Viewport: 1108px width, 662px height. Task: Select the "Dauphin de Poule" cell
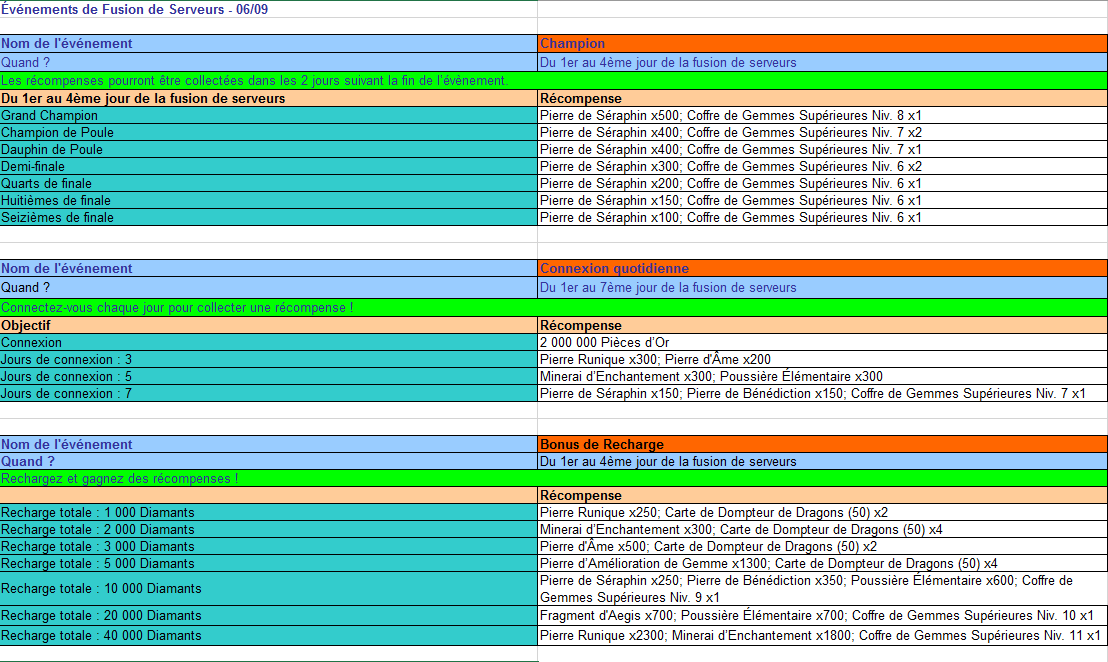coord(268,150)
